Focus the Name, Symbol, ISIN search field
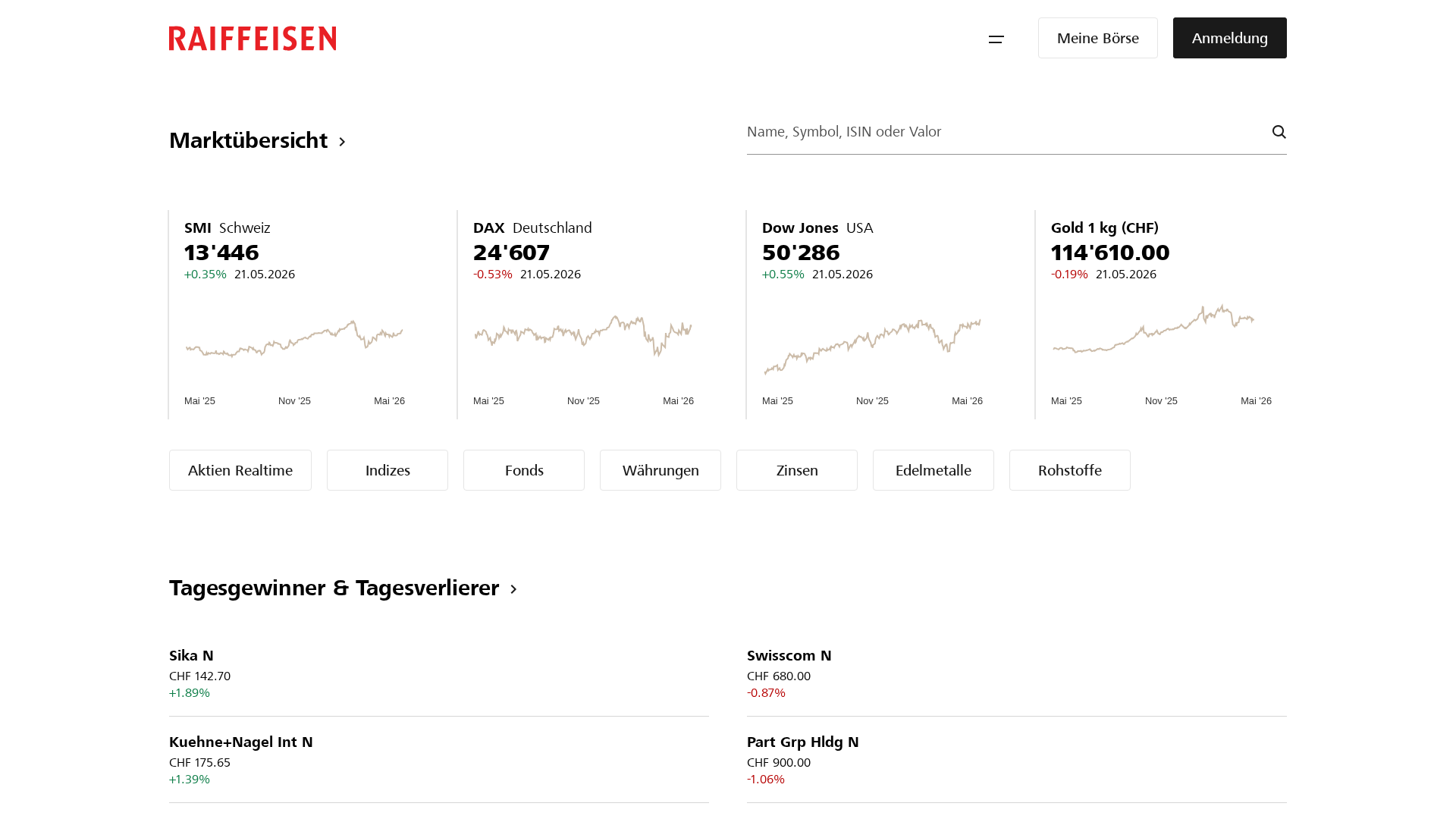Viewport: 1456px width, 819px height. (x=1017, y=132)
